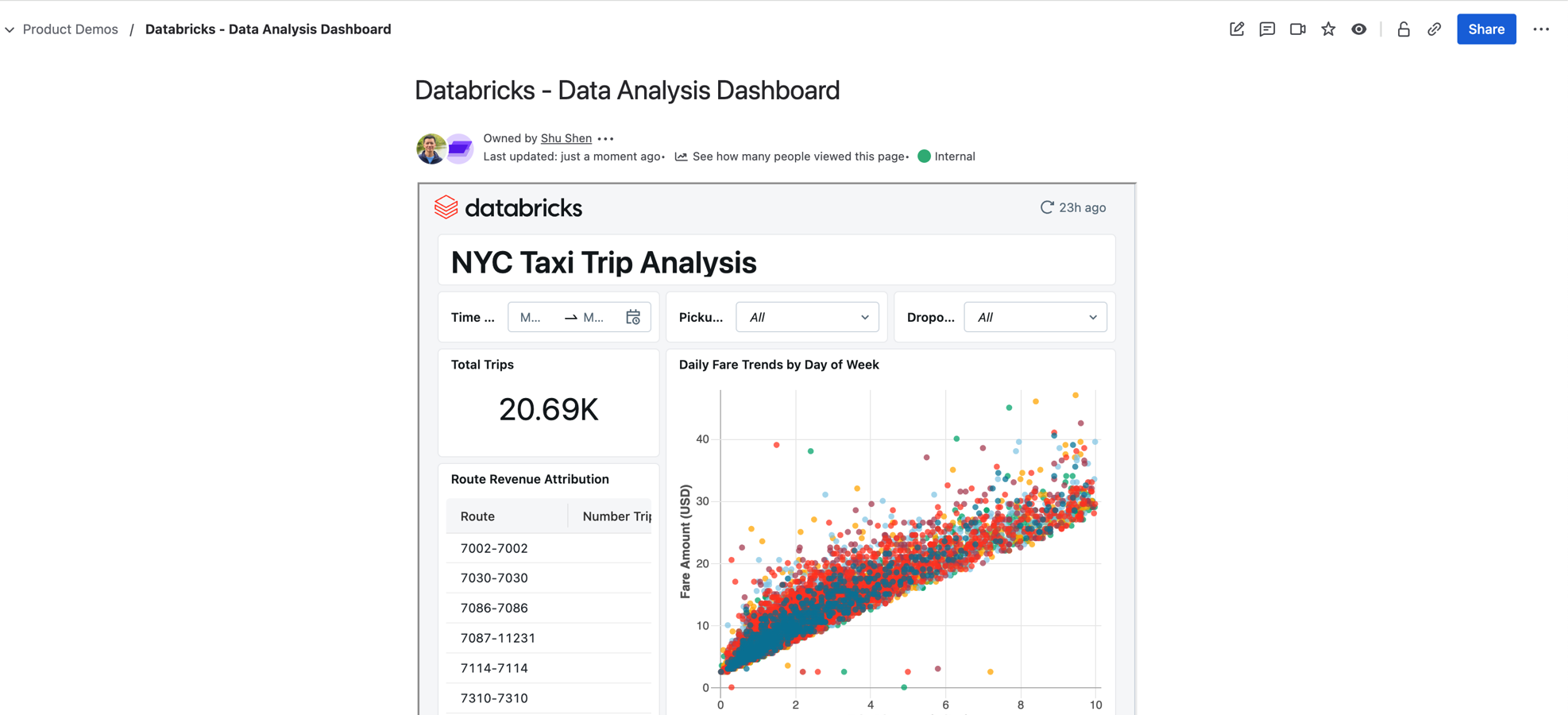Click the edit page pencil icon
The height and width of the screenshot is (715, 1568).
[1237, 29]
